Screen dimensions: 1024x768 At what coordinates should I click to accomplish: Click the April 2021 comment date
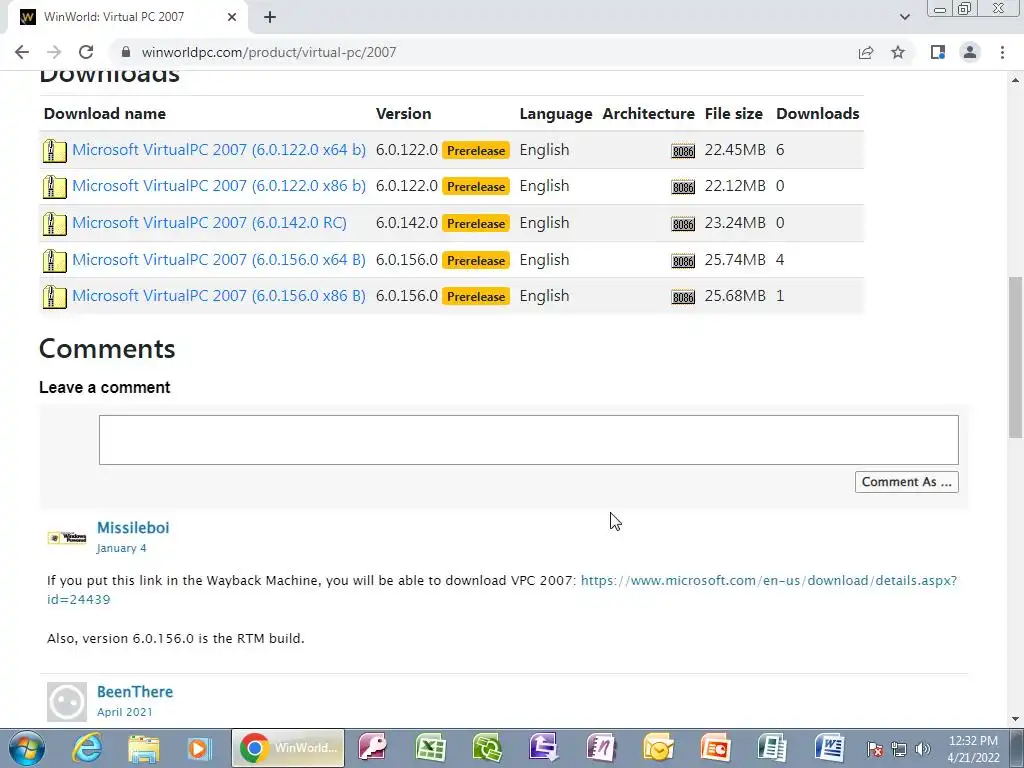pos(125,712)
